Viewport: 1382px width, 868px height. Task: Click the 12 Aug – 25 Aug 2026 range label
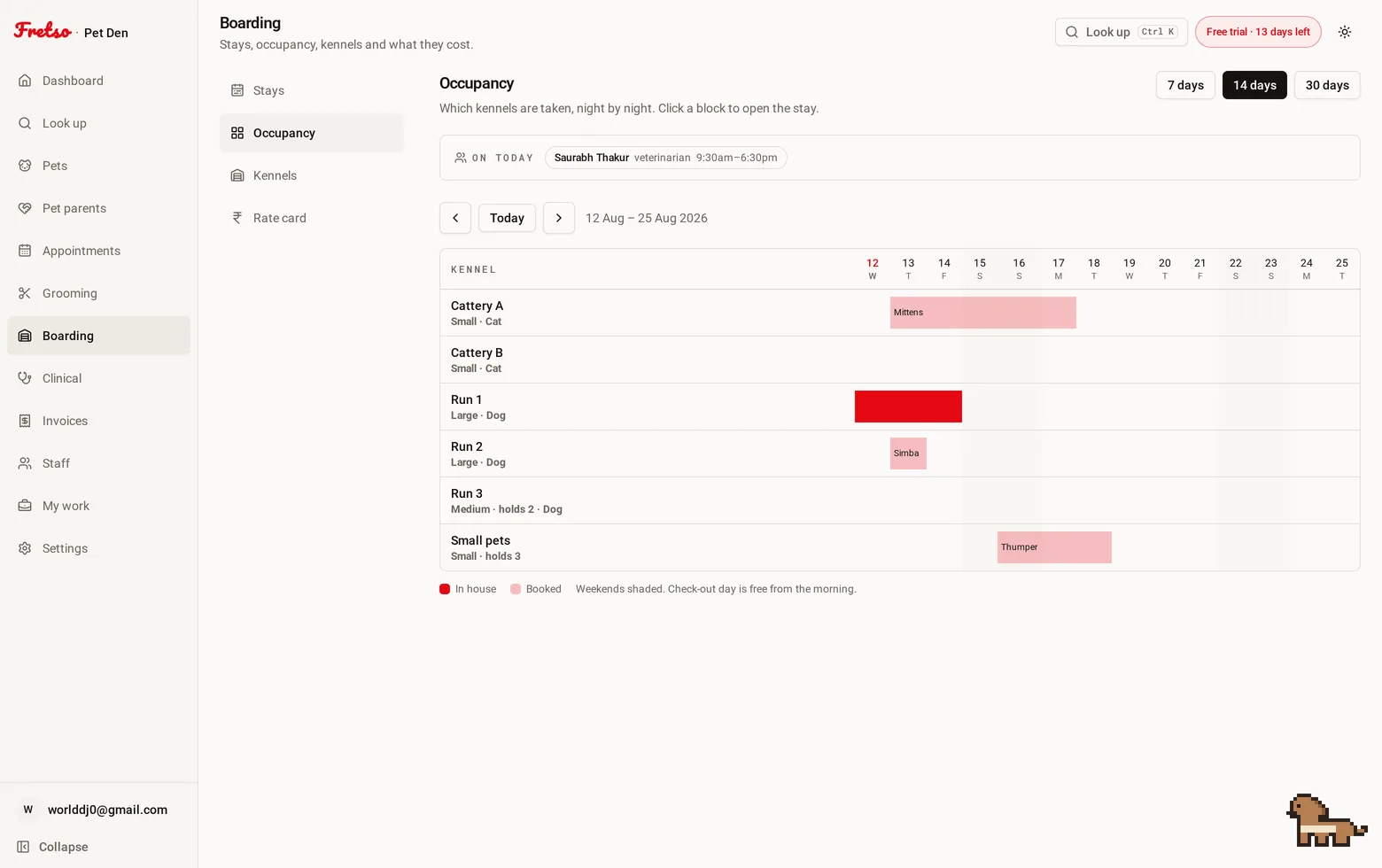click(x=647, y=218)
